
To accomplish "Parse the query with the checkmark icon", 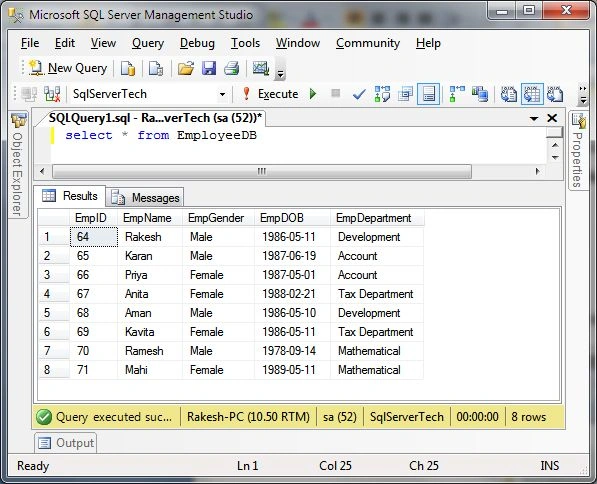I will [359, 94].
